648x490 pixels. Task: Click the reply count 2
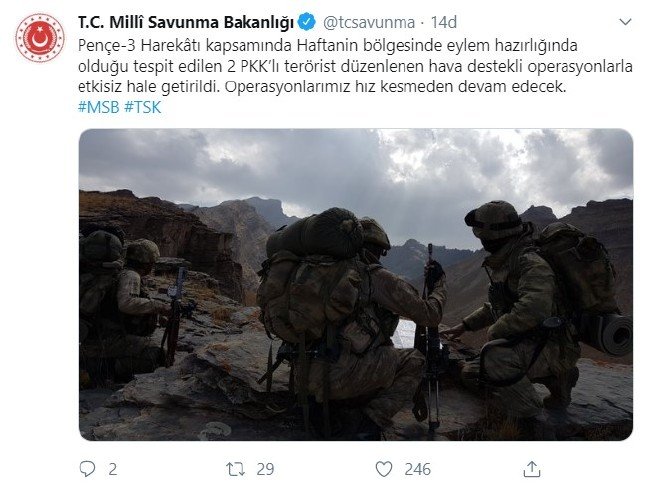(112, 469)
